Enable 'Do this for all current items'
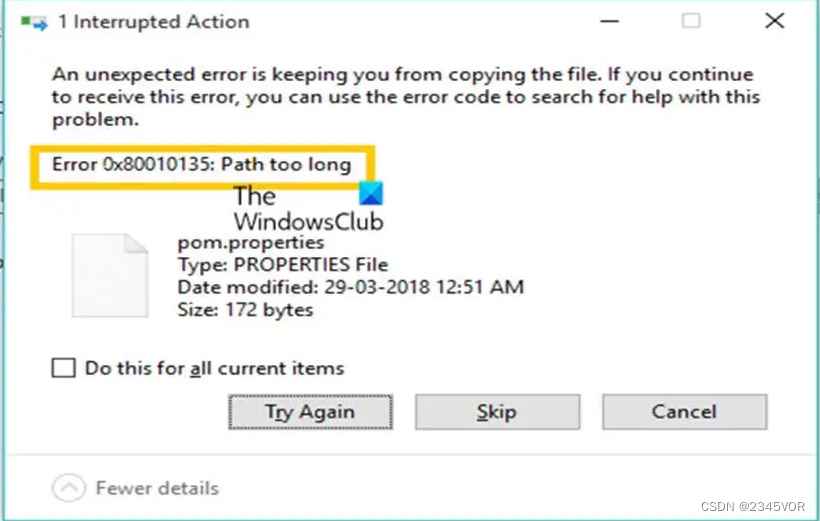The width and height of the screenshot is (820, 521). point(63,368)
